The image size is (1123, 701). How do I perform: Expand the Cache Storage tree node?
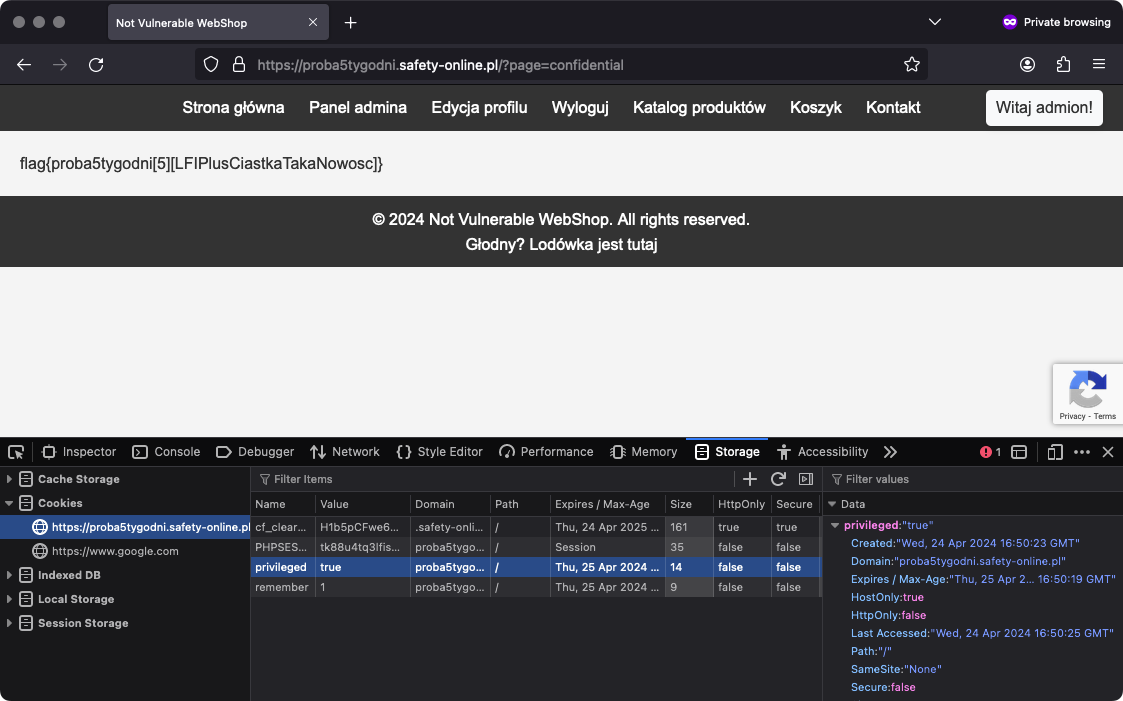(x=10, y=479)
